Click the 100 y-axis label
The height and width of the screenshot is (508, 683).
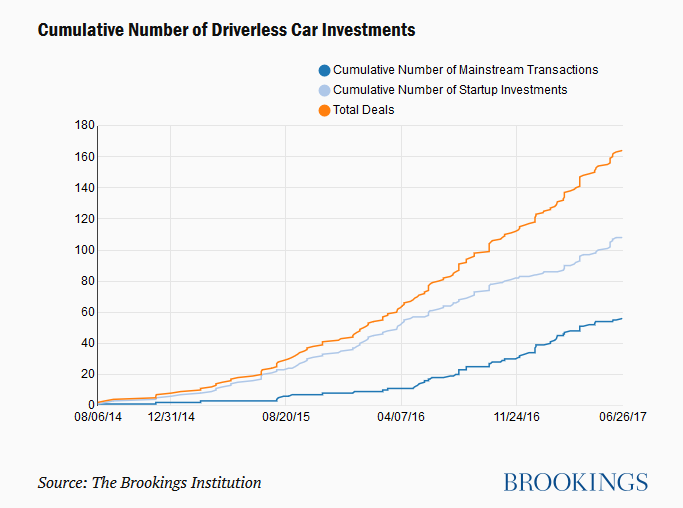click(84, 250)
